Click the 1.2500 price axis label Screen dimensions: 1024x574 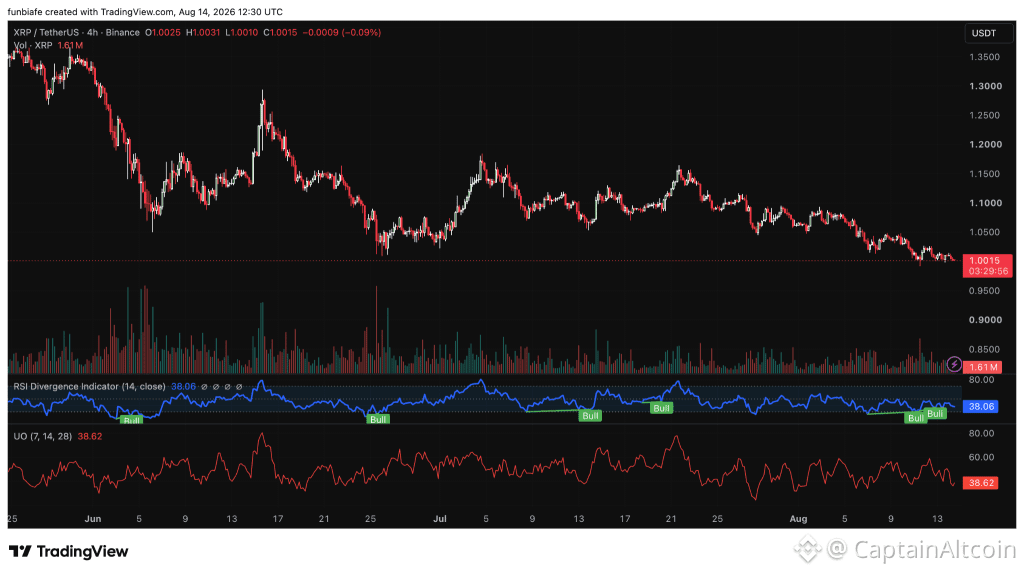(x=985, y=116)
